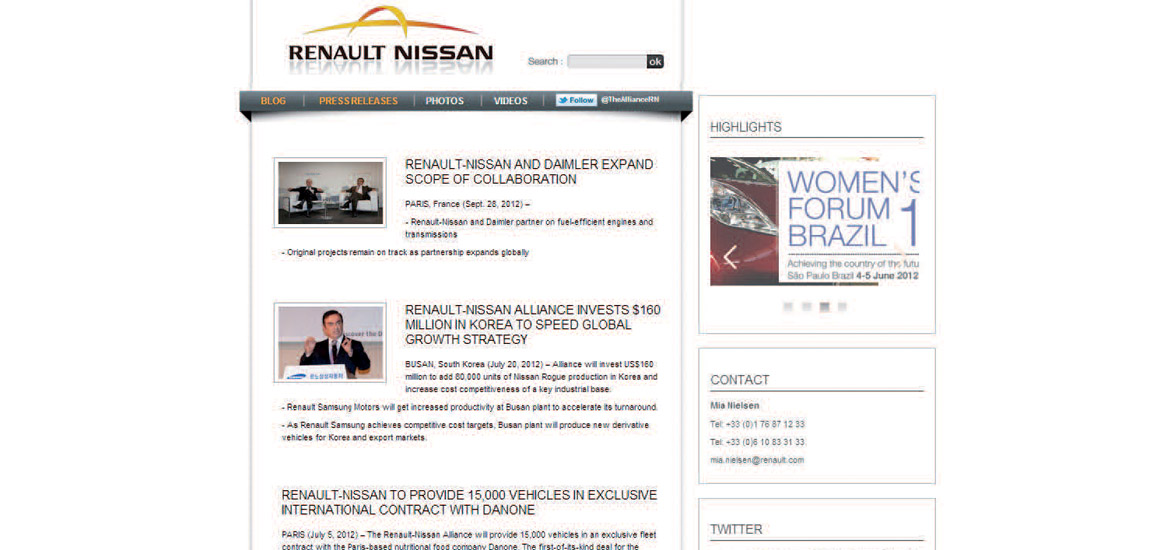Image resolution: width=1170 pixels, height=550 pixels.
Task: Submit search with the ok button
Action: click(655, 61)
